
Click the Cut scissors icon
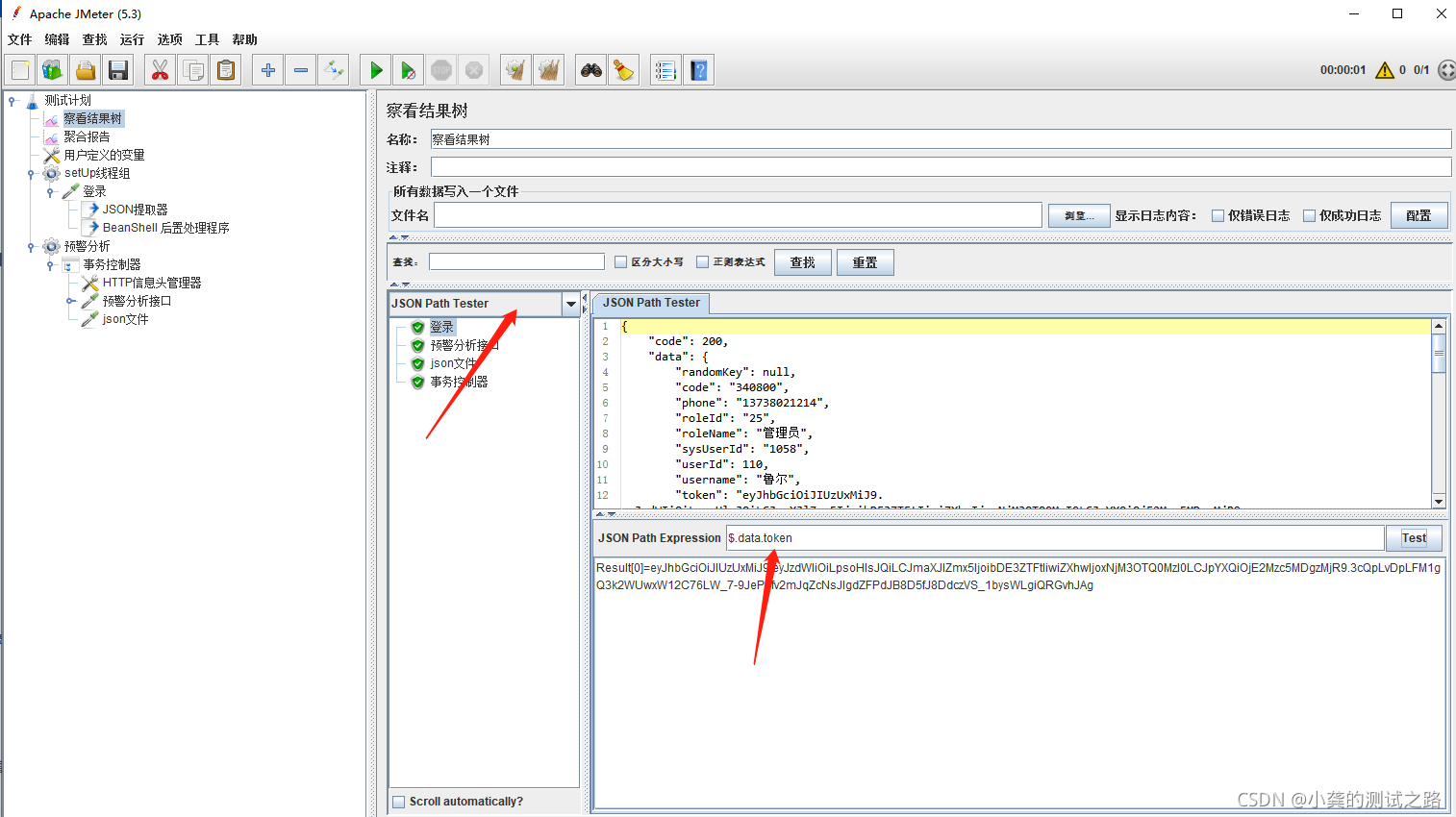160,70
